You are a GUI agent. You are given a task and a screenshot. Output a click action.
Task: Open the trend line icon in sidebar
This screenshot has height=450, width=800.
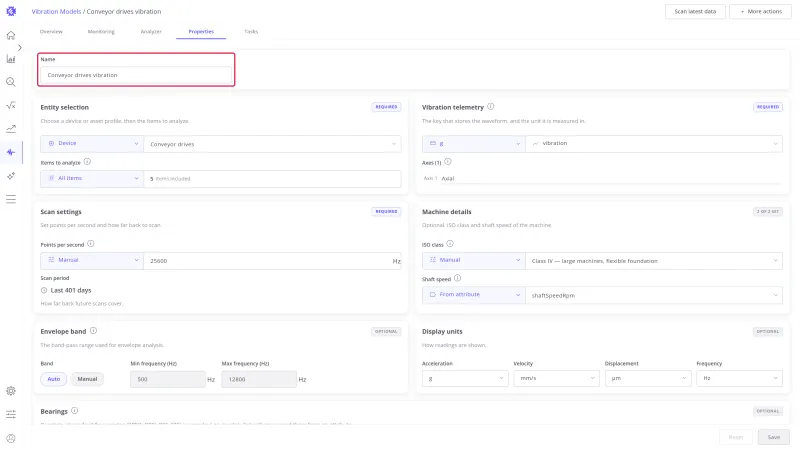pos(11,129)
